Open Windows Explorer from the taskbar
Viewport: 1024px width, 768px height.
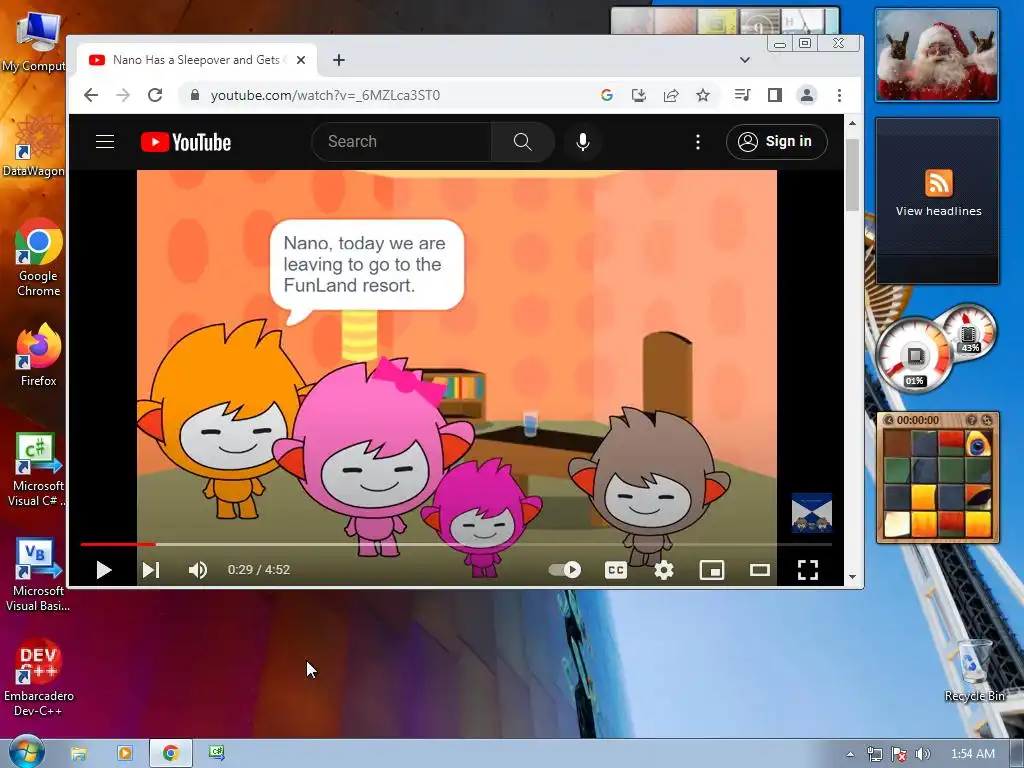coord(78,754)
